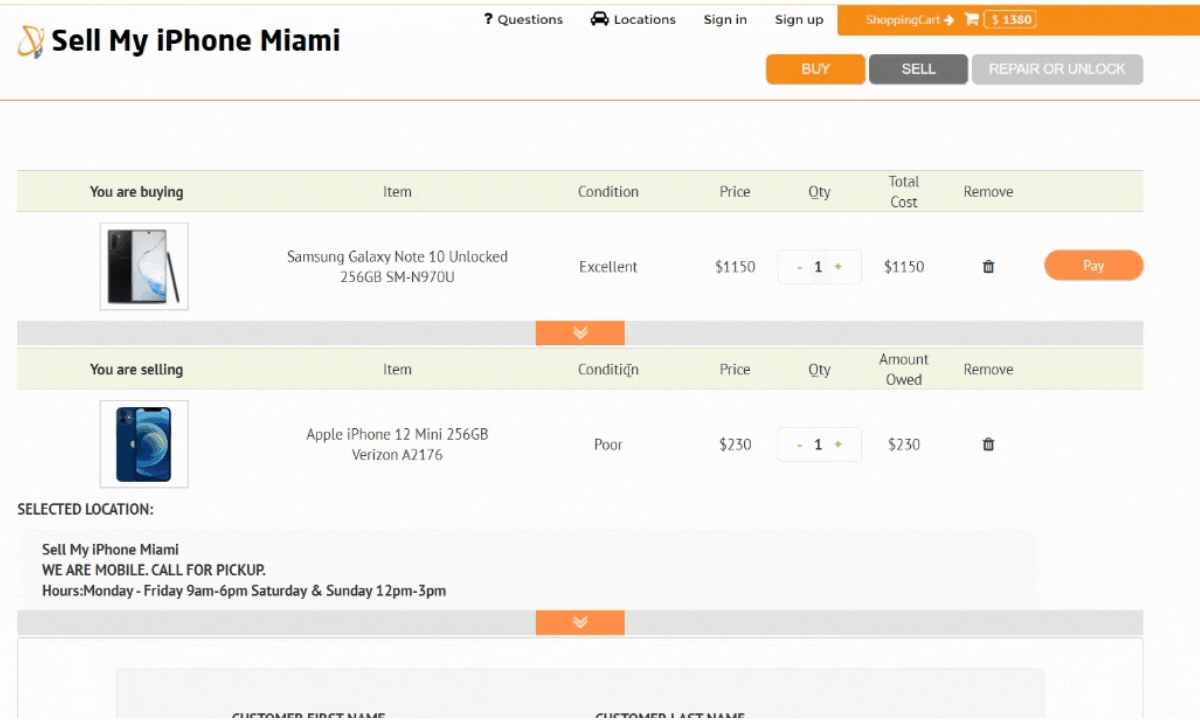Click the car icon beside Locations
Screen dimensions: 1200x720
click(x=600, y=19)
